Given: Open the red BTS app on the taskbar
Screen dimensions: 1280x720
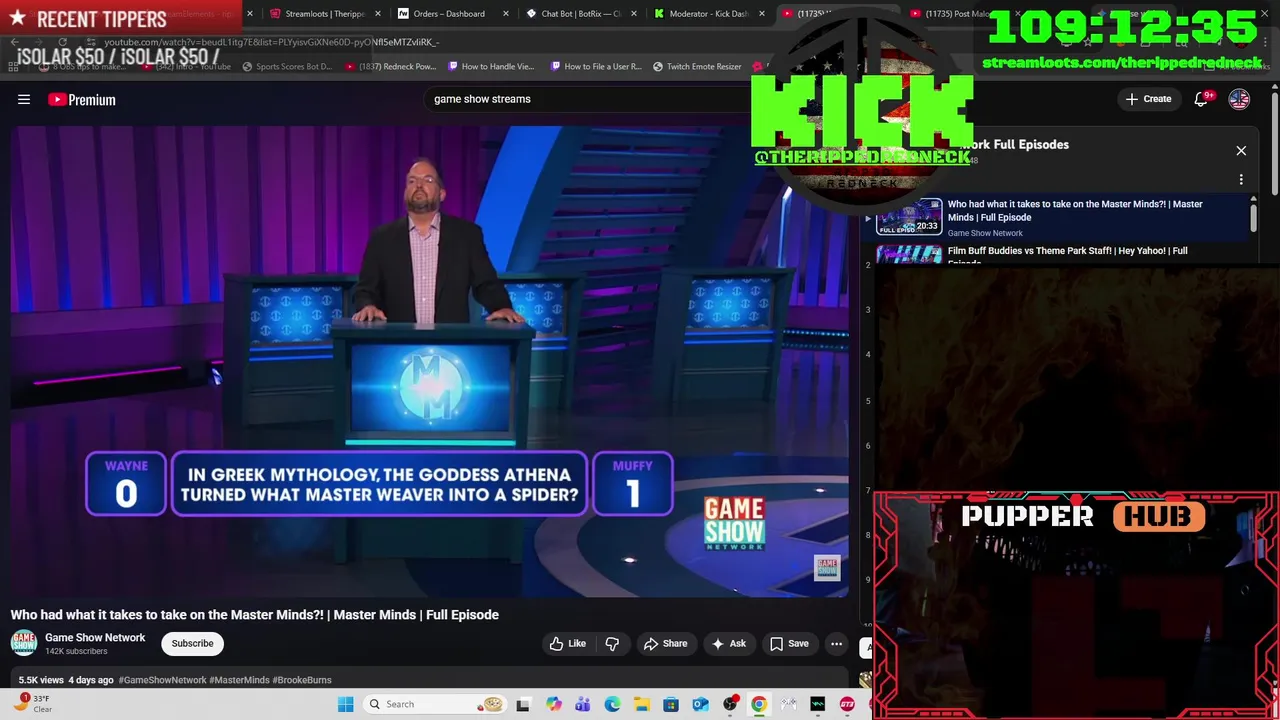Looking at the screenshot, I should click(x=847, y=704).
